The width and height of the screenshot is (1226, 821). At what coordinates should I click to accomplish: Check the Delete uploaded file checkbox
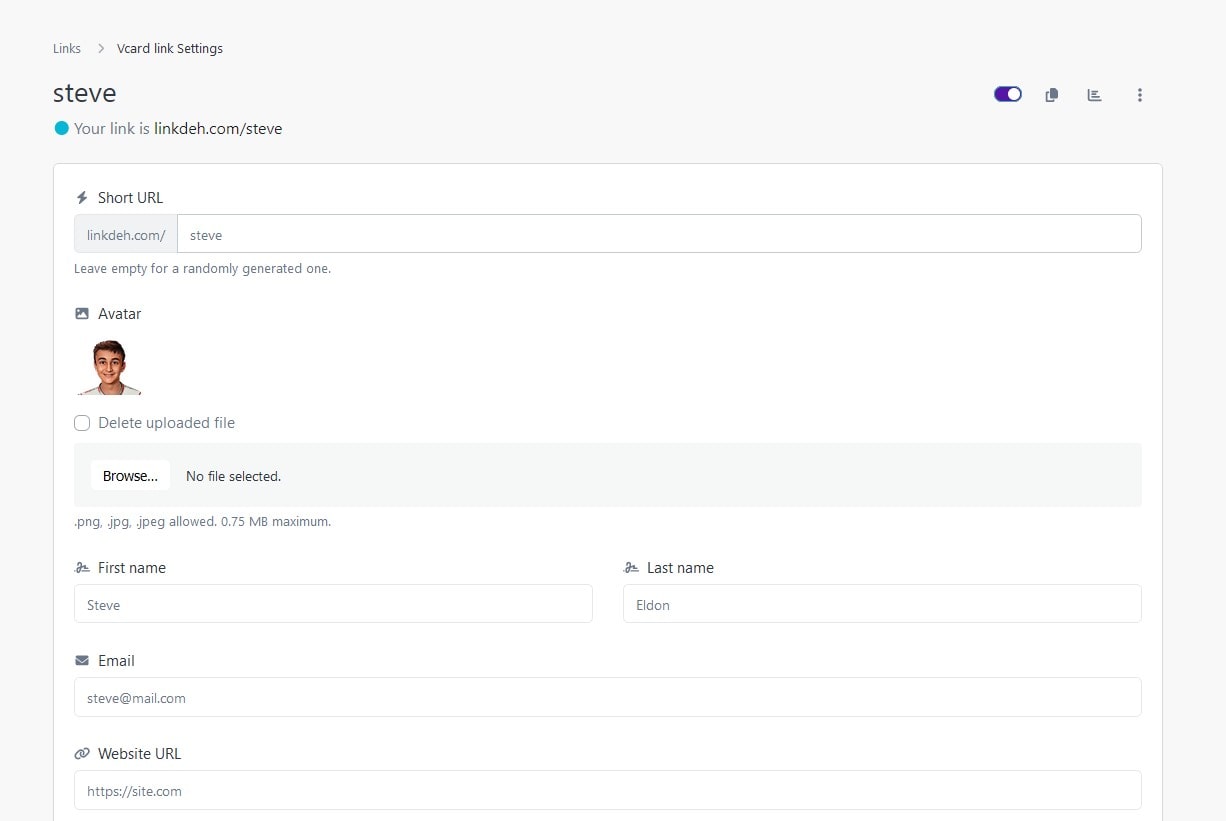click(82, 423)
